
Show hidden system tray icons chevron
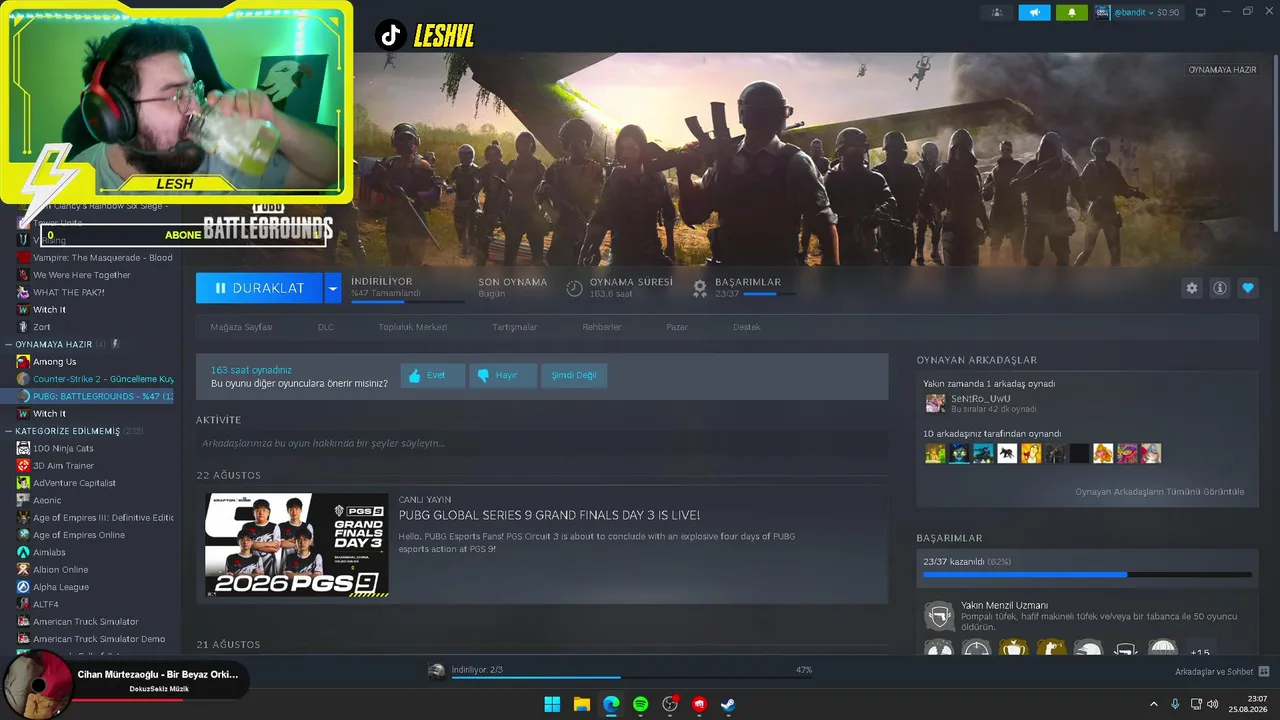coord(1154,704)
